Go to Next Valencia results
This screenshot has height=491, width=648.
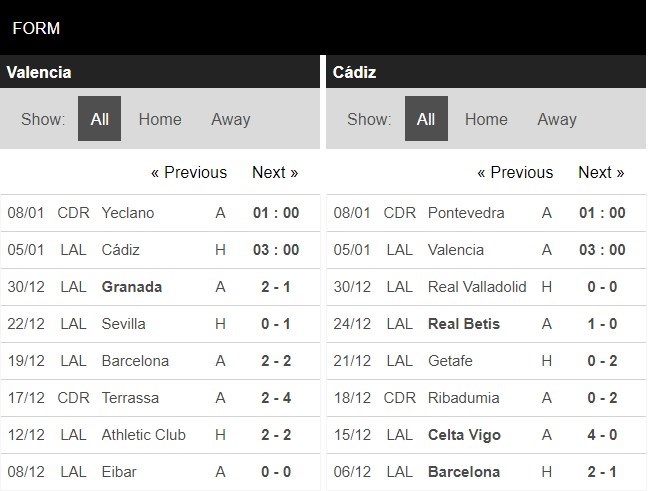[x=275, y=172]
